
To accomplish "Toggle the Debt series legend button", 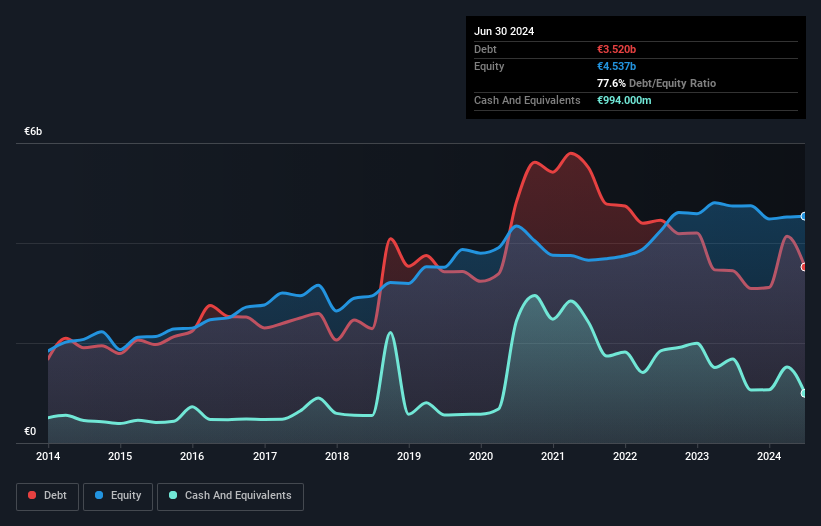I will tap(48, 496).
